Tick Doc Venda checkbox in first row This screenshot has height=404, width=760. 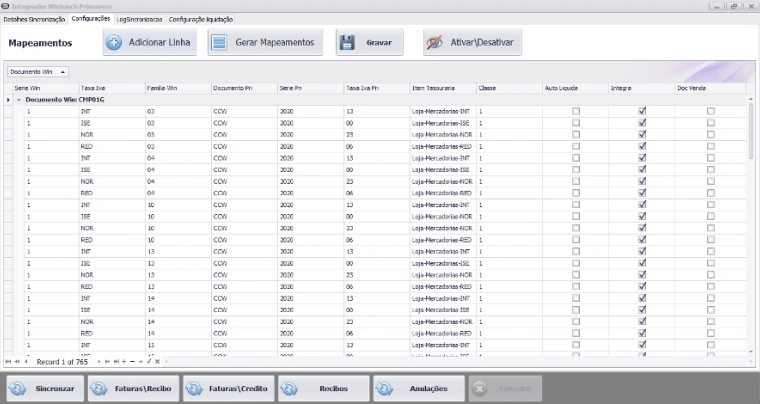point(711,111)
